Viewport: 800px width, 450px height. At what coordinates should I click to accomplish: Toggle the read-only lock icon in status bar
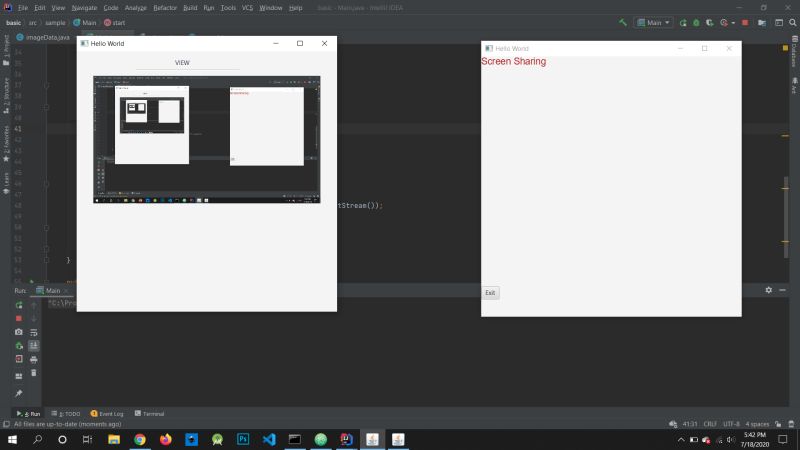click(778, 424)
